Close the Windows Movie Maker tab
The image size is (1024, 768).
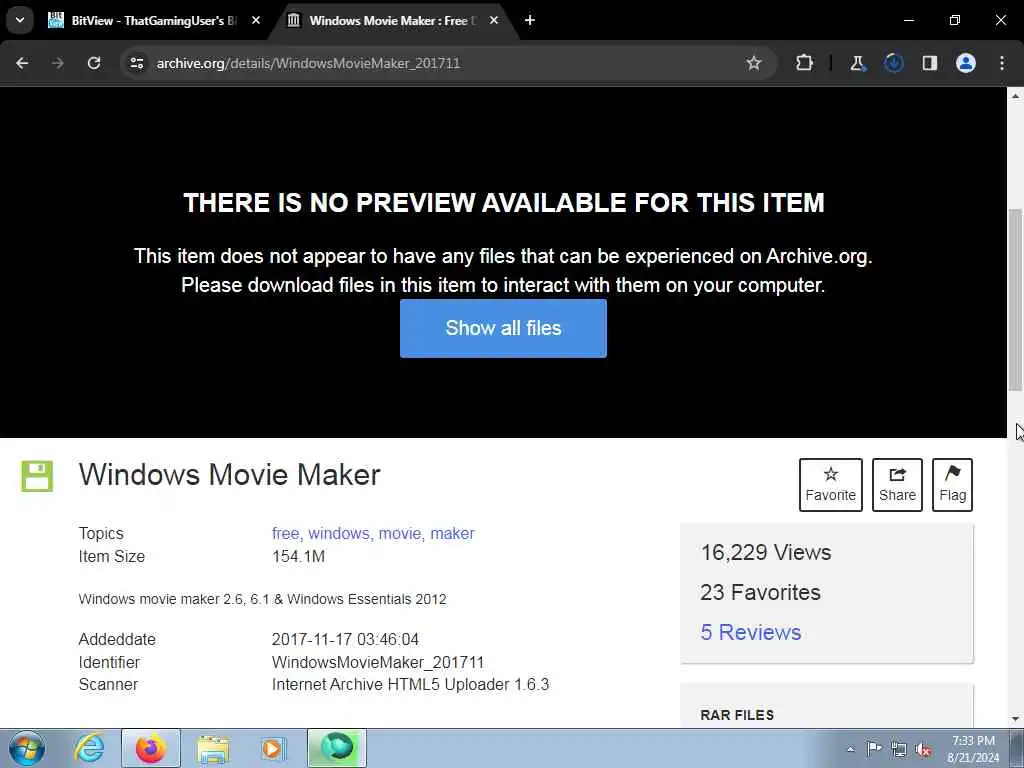click(494, 20)
